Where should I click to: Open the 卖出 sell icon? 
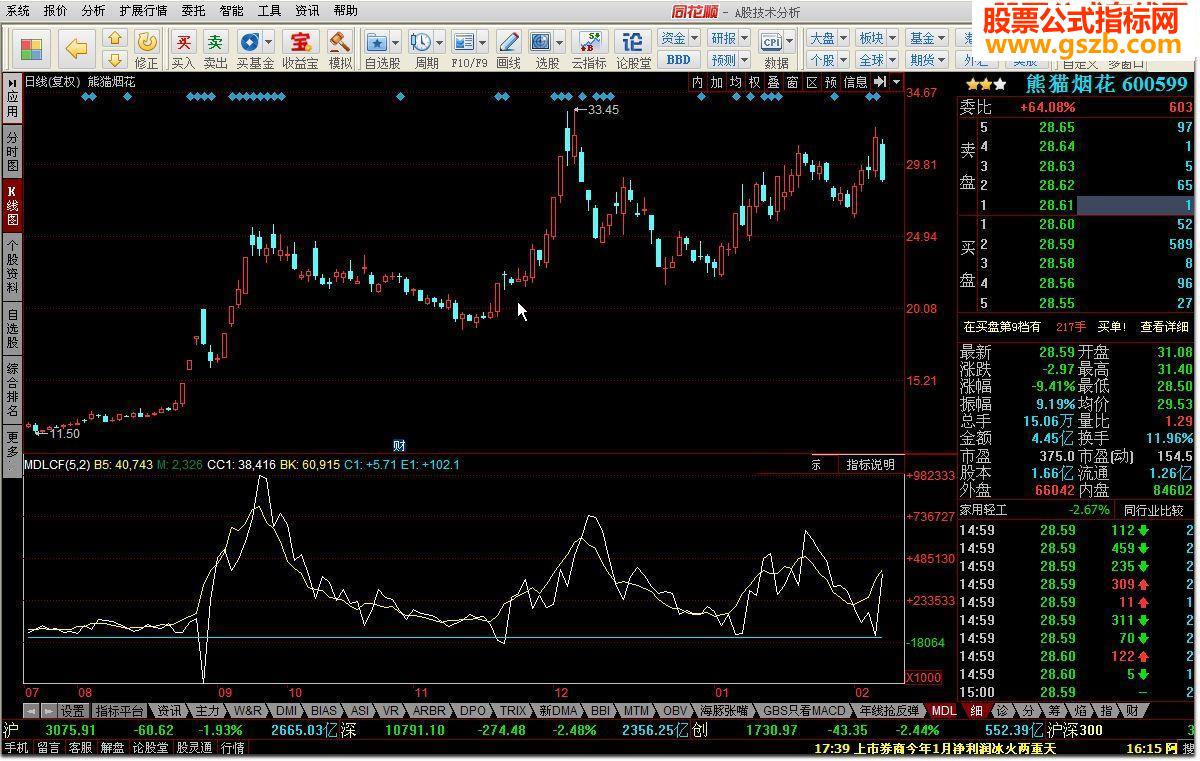[x=215, y=49]
